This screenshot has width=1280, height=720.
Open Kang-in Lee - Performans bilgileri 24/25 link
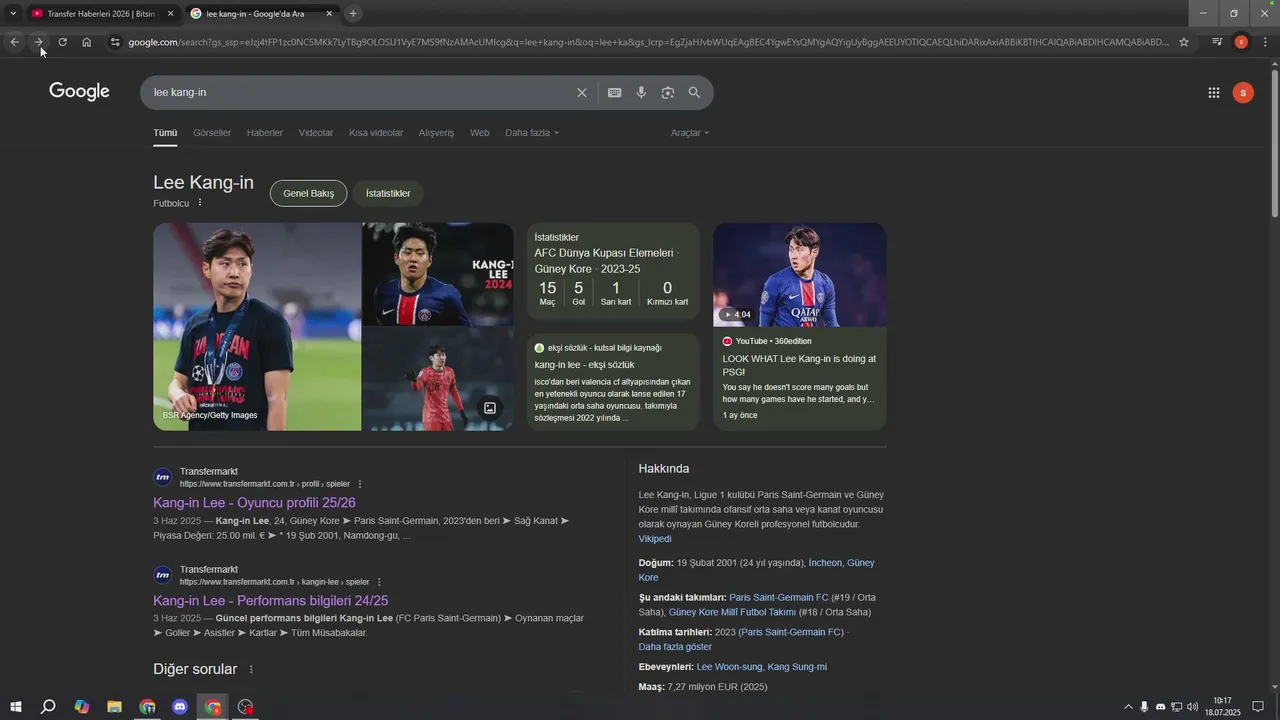click(270, 601)
